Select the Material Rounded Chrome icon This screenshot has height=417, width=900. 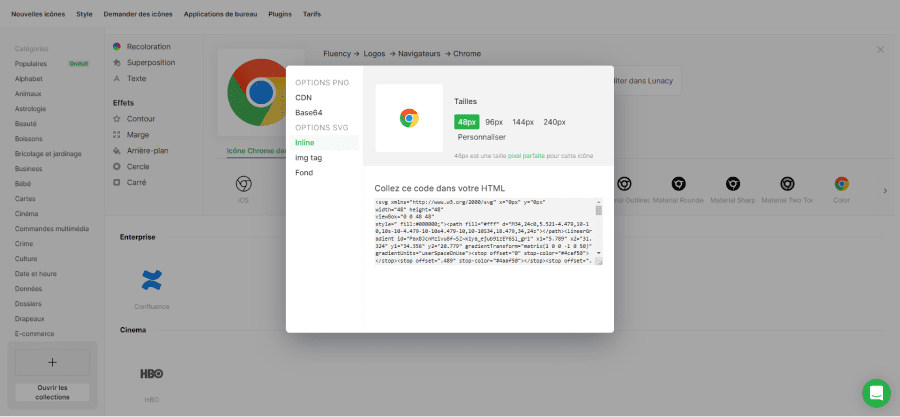point(678,190)
